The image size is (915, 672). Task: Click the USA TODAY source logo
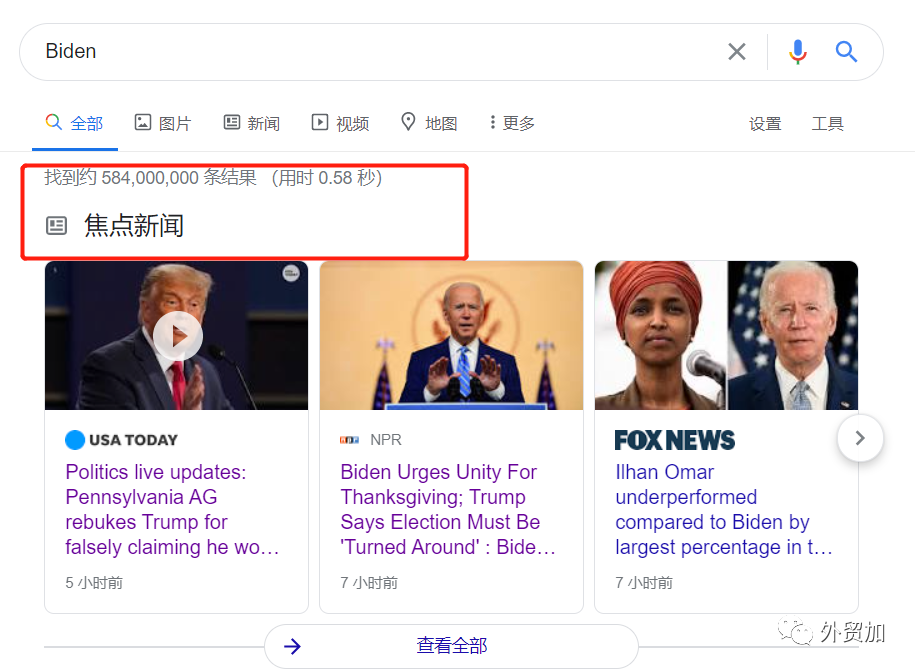coord(121,439)
